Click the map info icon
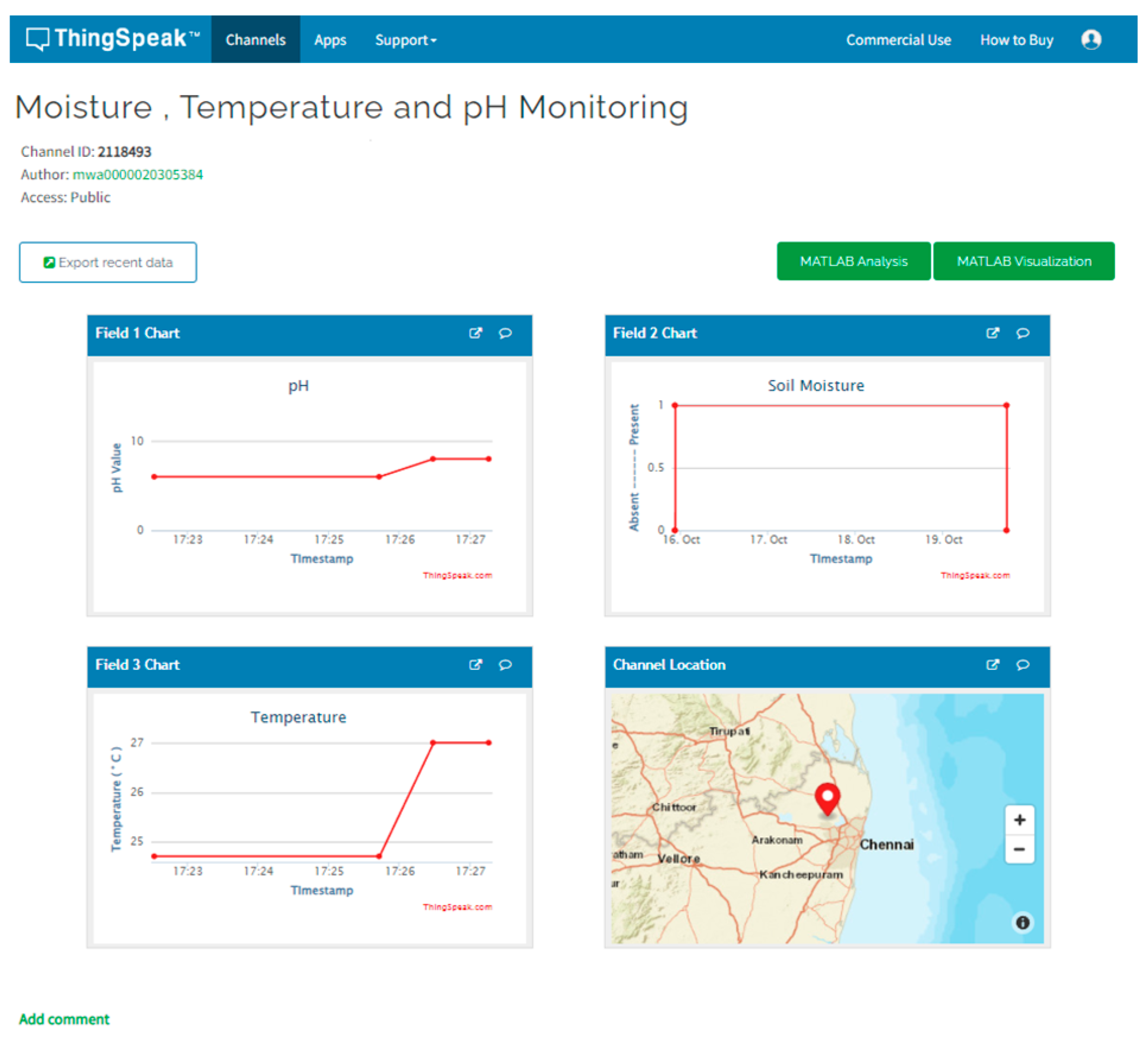The image size is (1148, 1038). click(1022, 922)
